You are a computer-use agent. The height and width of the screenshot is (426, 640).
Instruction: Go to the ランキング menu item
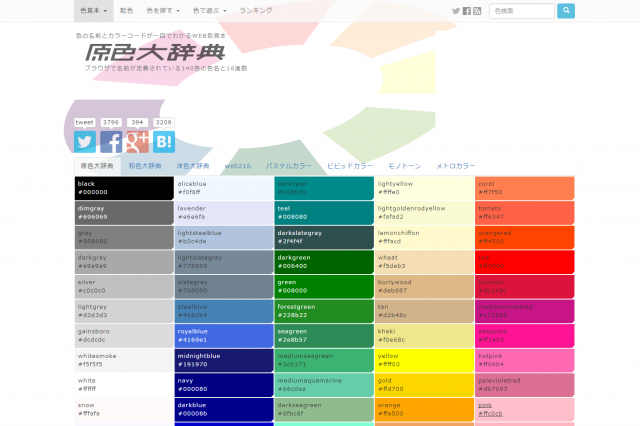pyautogui.click(x=255, y=11)
